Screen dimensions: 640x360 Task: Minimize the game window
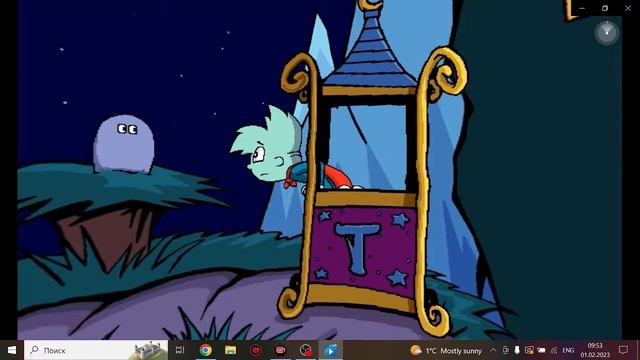click(x=582, y=8)
